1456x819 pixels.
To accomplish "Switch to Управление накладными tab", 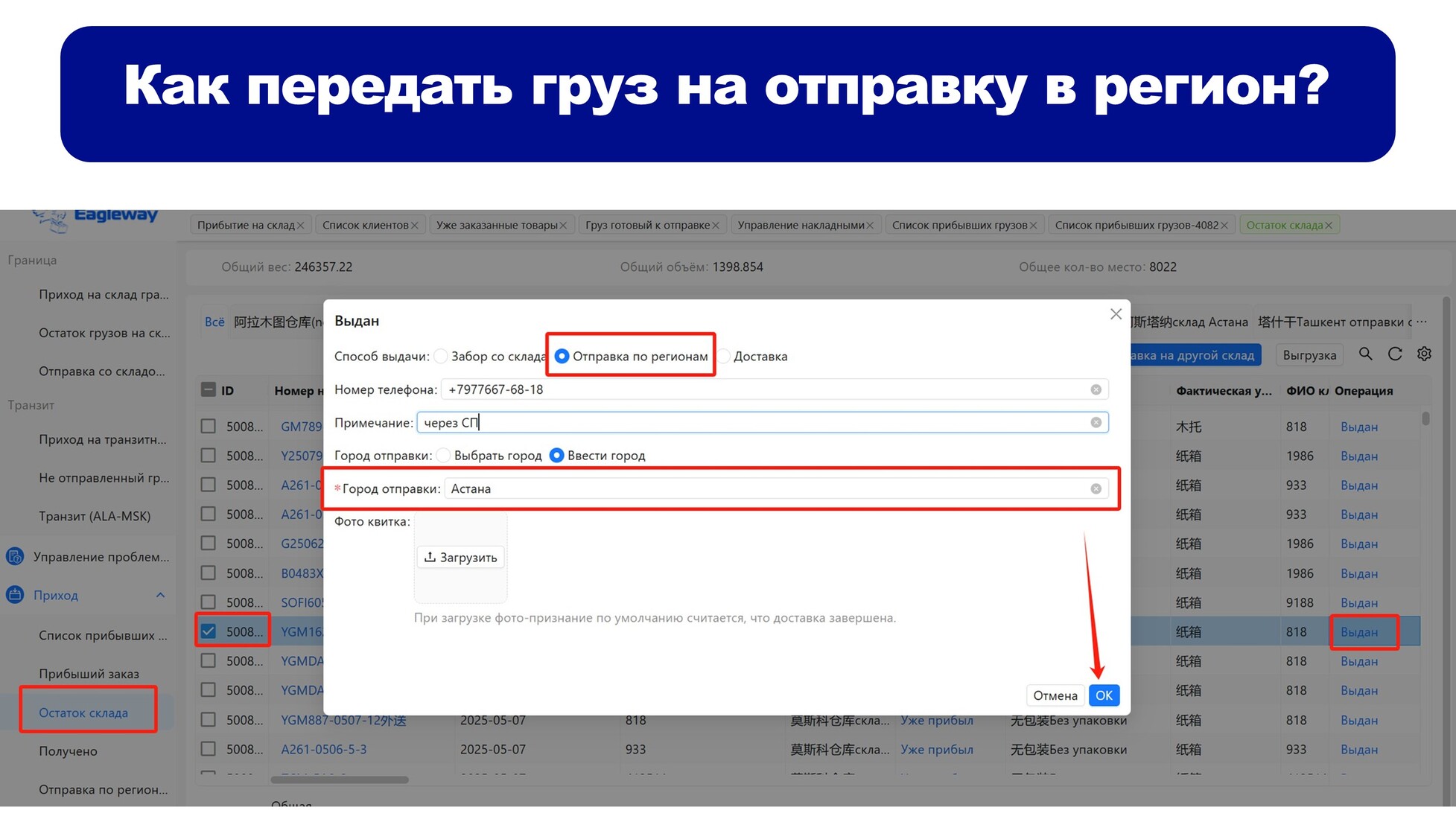I will [x=801, y=225].
